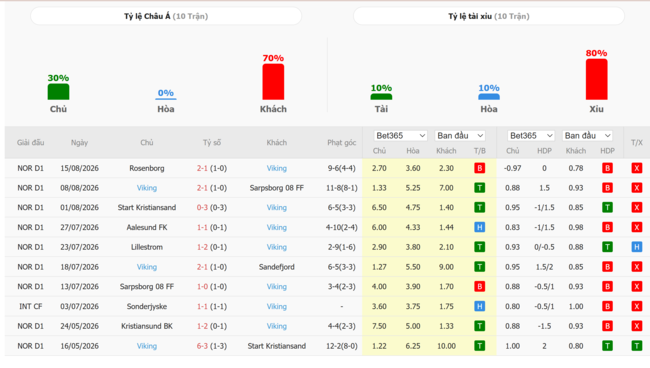This screenshot has height=368, width=650.
Task: Click the red X T/X icon in the Sonderjyske row
Action: [637, 306]
